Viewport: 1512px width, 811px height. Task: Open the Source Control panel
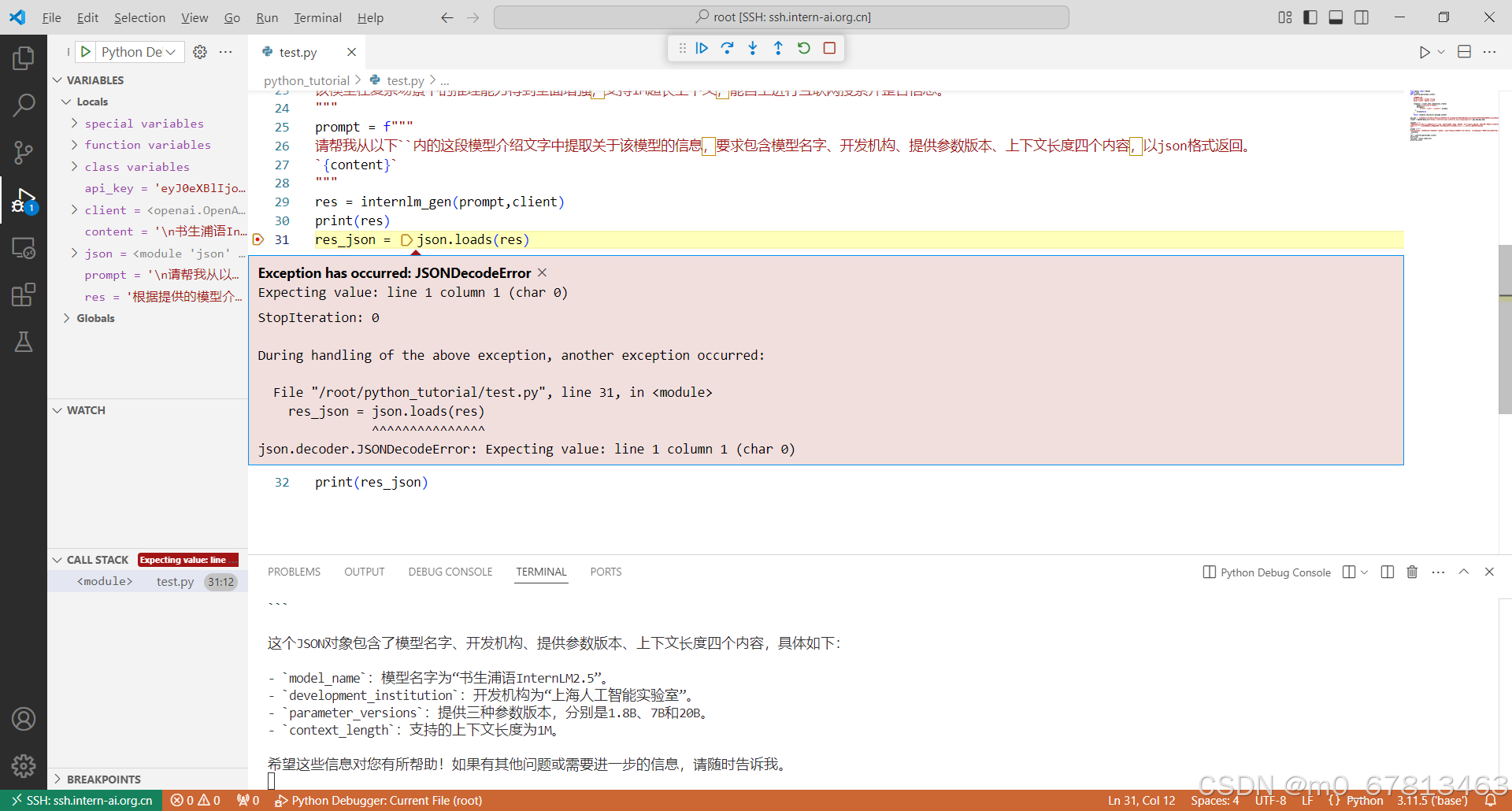(x=24, y=152)
